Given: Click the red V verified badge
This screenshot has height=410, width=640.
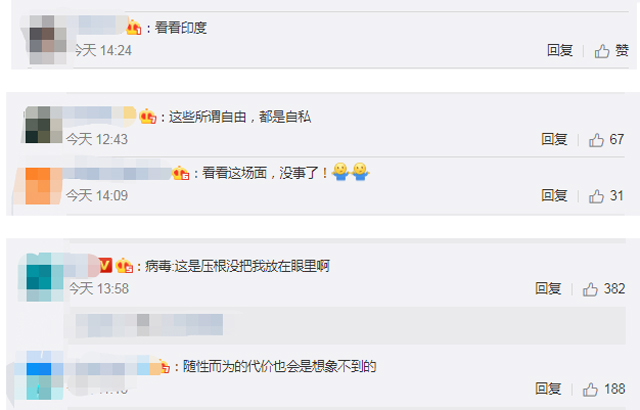Looking at the screenshot, I should 106,266.
